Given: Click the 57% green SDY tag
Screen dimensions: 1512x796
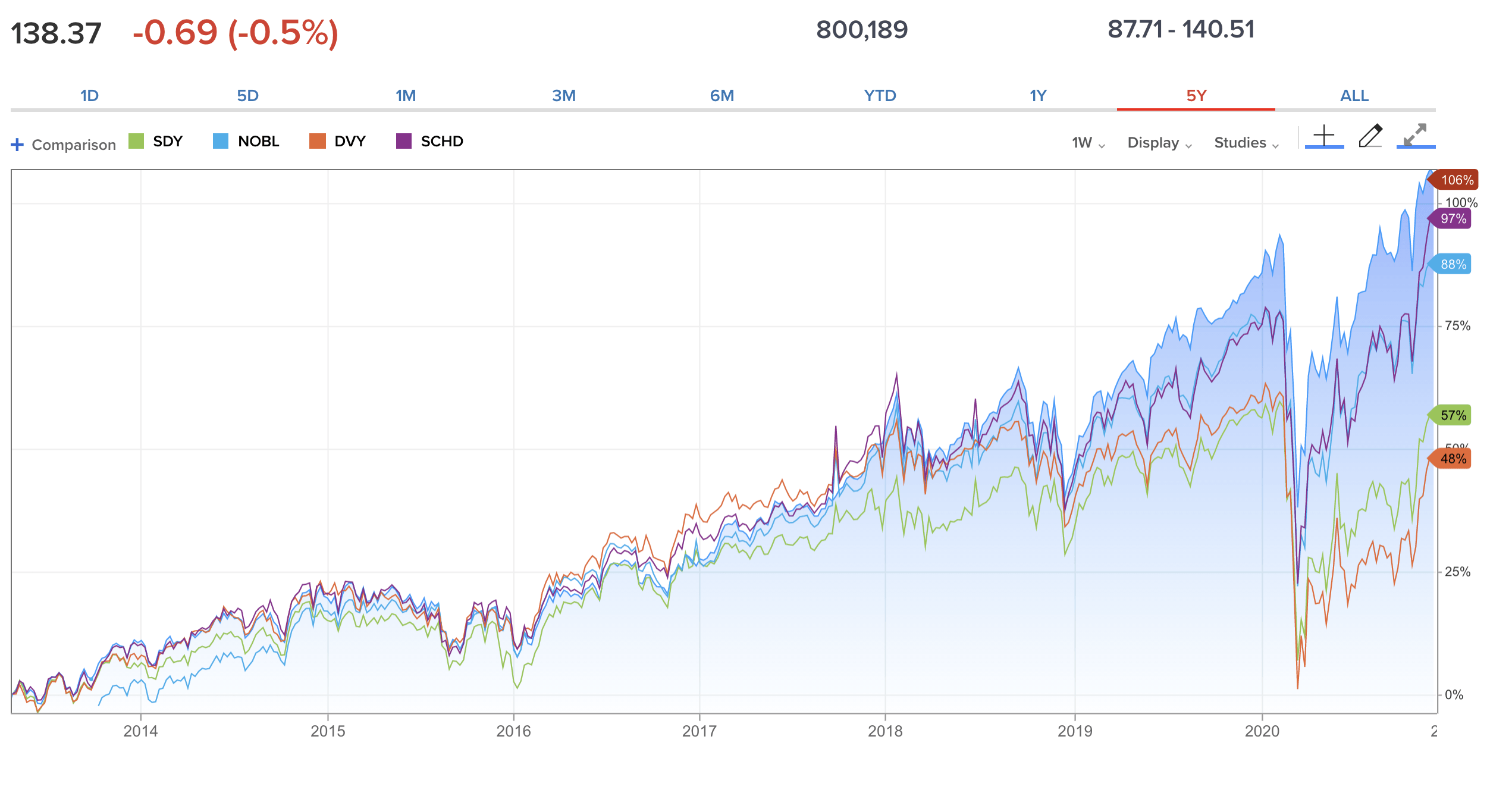Looking at the screenshot, I should pyautogui.click(x=1450, y=415).
